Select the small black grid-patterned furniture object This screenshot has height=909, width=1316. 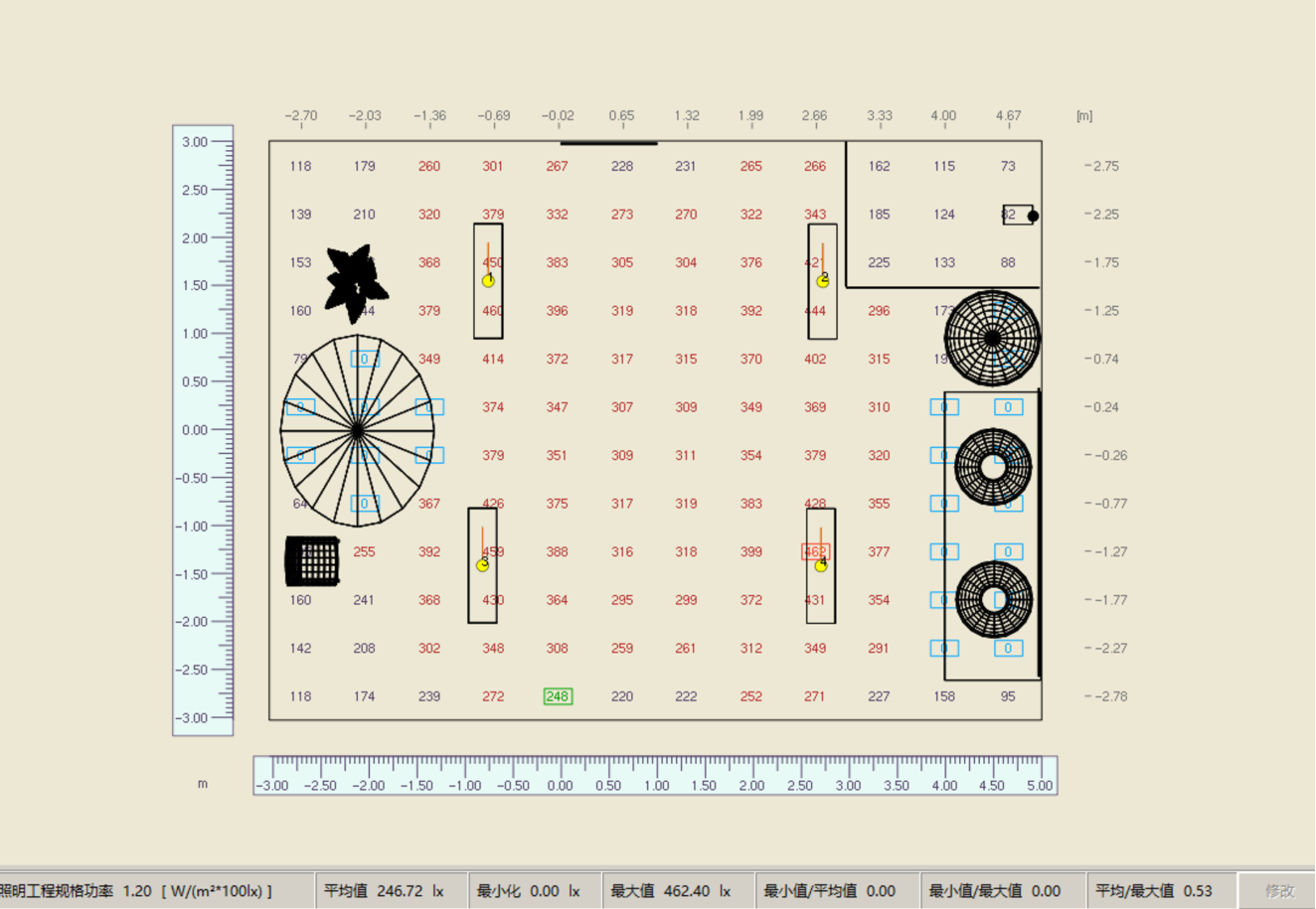(313, 561)
